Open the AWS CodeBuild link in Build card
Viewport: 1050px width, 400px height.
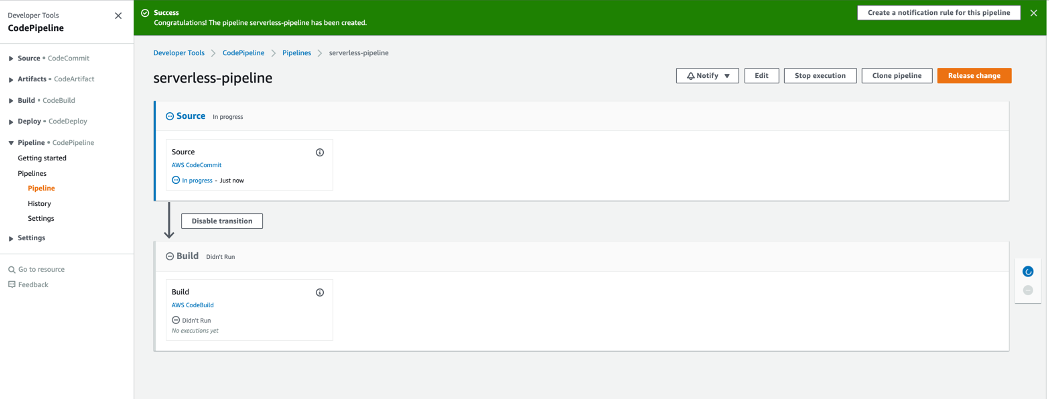[193, 305]
